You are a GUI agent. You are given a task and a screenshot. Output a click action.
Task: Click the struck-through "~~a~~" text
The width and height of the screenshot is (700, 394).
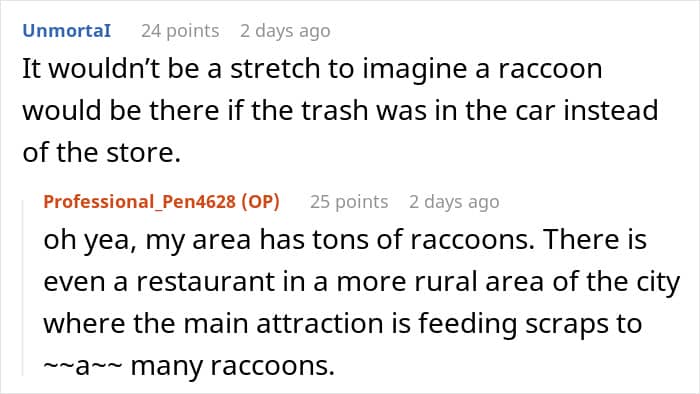83,366
